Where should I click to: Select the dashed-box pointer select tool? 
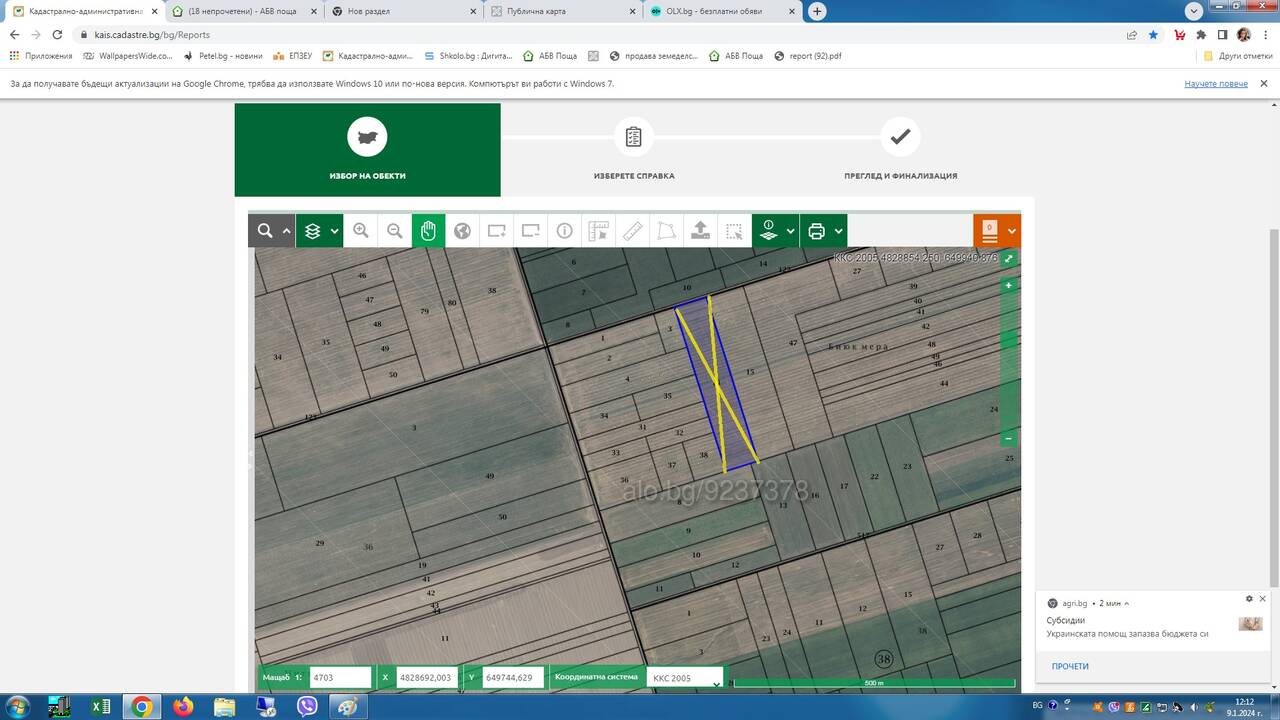tap(735, 231)
